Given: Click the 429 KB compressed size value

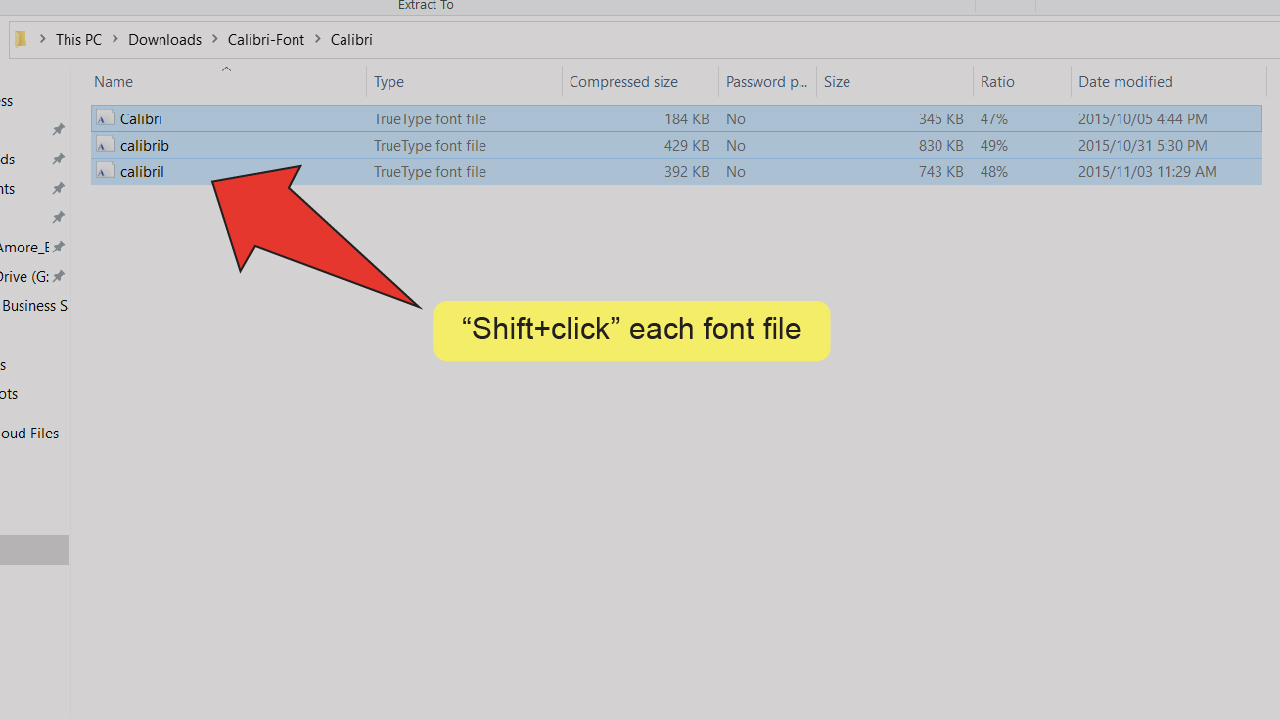Looking at the screenshot, I should (x=687, y=146).
